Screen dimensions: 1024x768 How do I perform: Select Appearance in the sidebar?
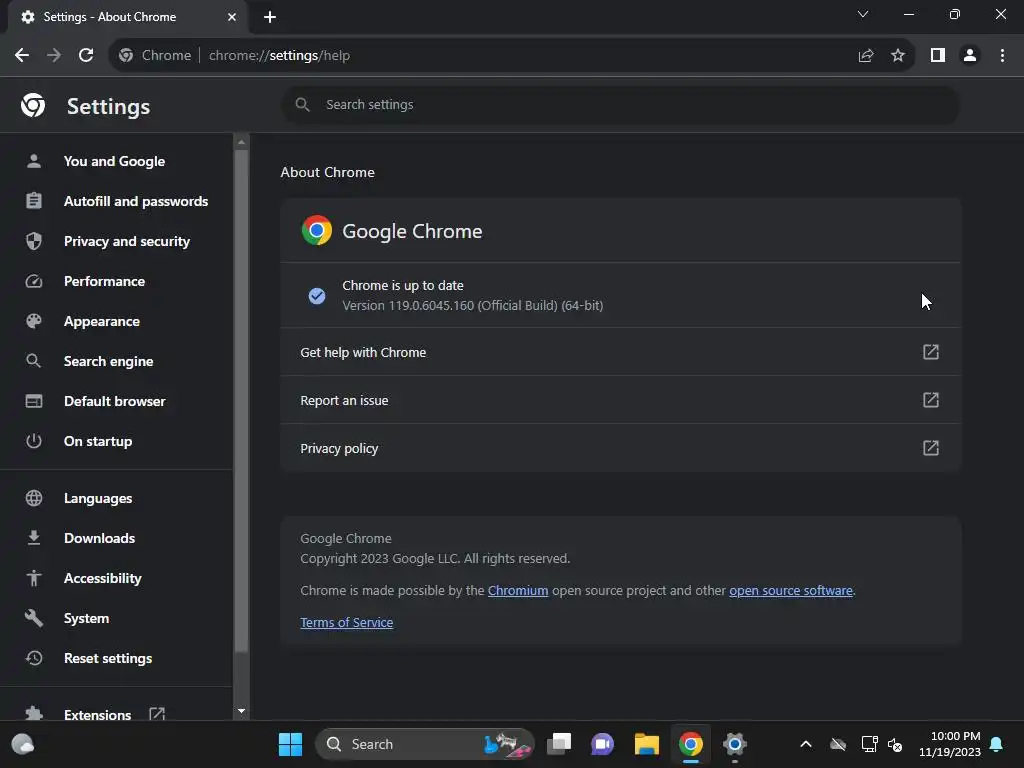click(x=116, y=321)
